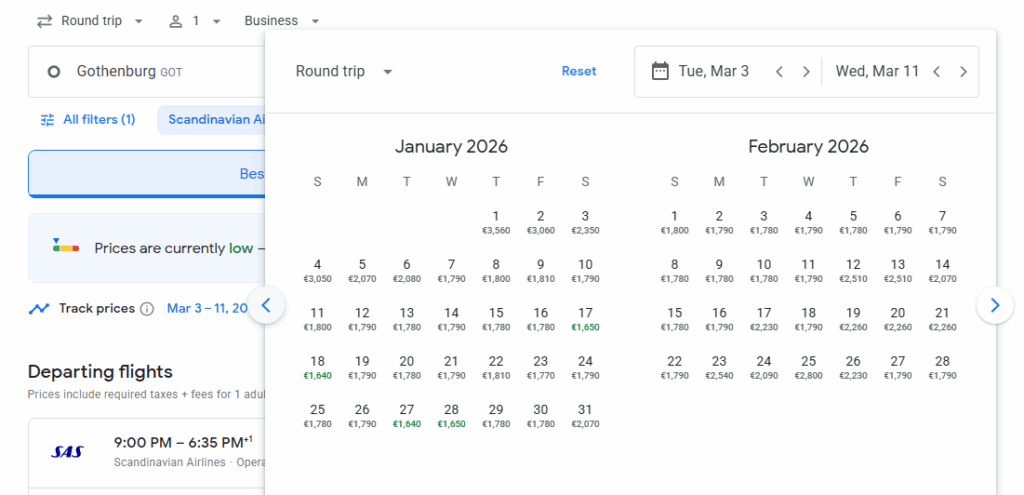Open top Round trip type dropdown
The height and width of the screenshot is (495, 1024).
click(x=90, y=21)
